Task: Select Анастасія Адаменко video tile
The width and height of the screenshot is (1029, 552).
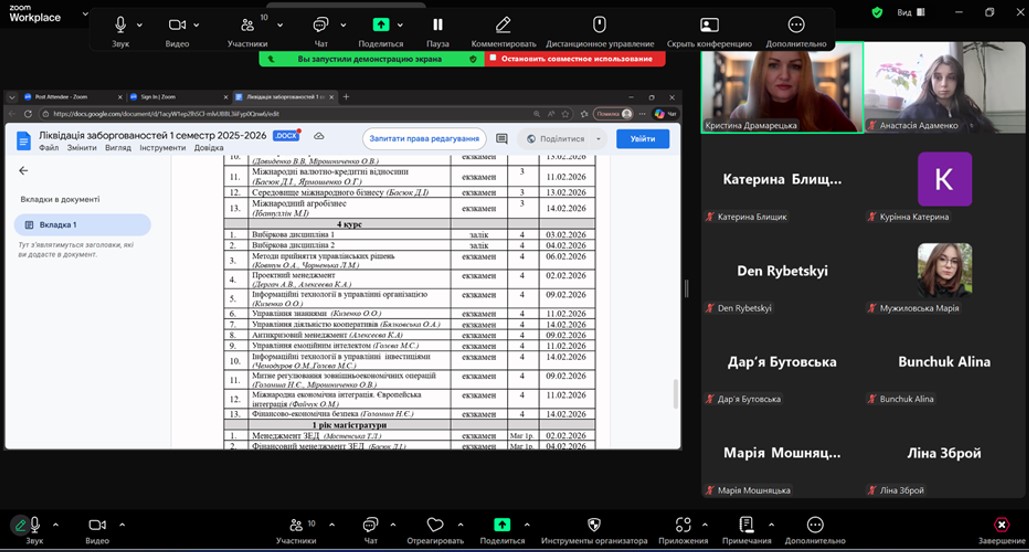Action: 945,87
